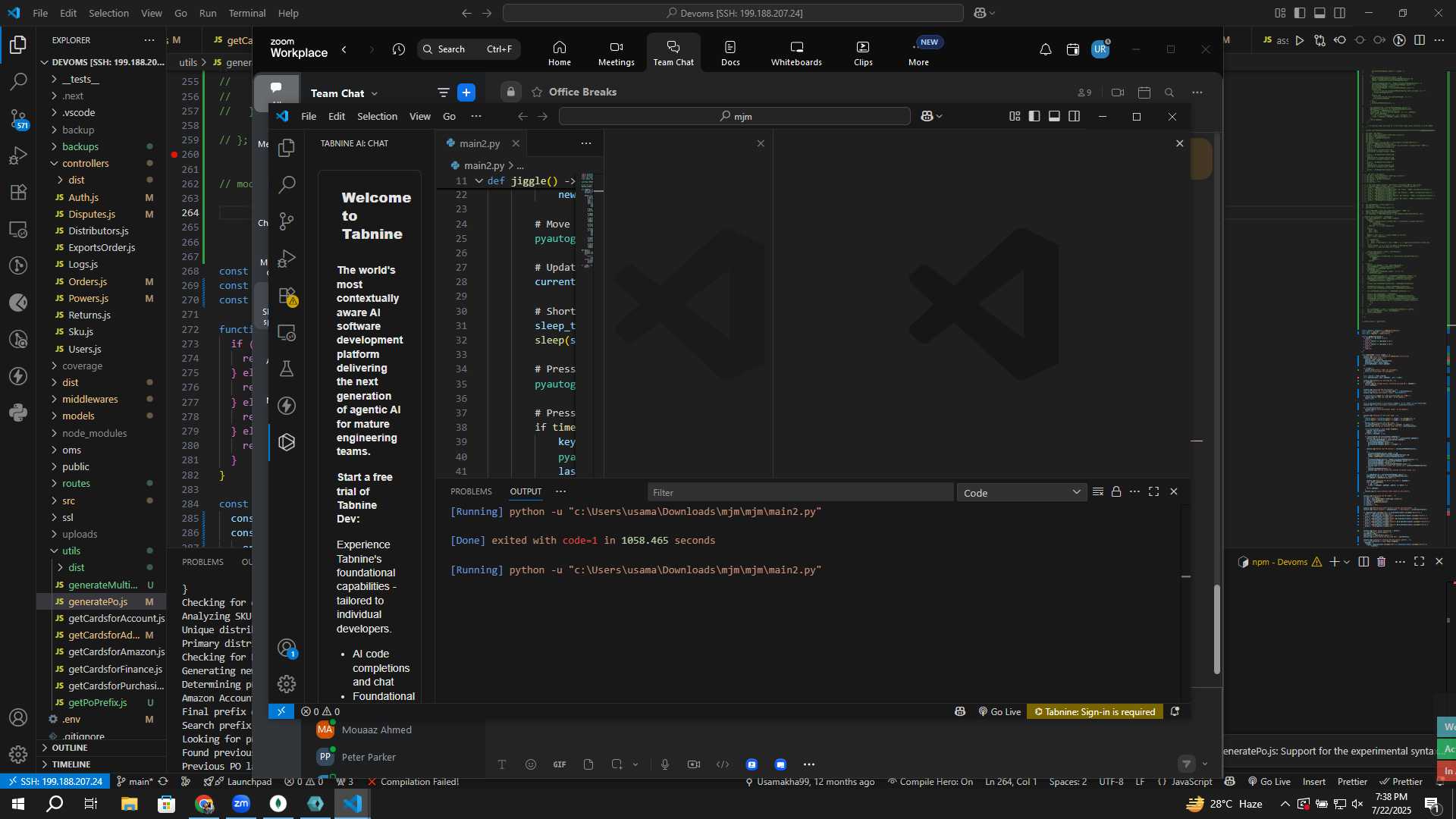1456x819 pixels.
Task: Toggle bottom panel in inner VS Code
Action: [1054, 116]
